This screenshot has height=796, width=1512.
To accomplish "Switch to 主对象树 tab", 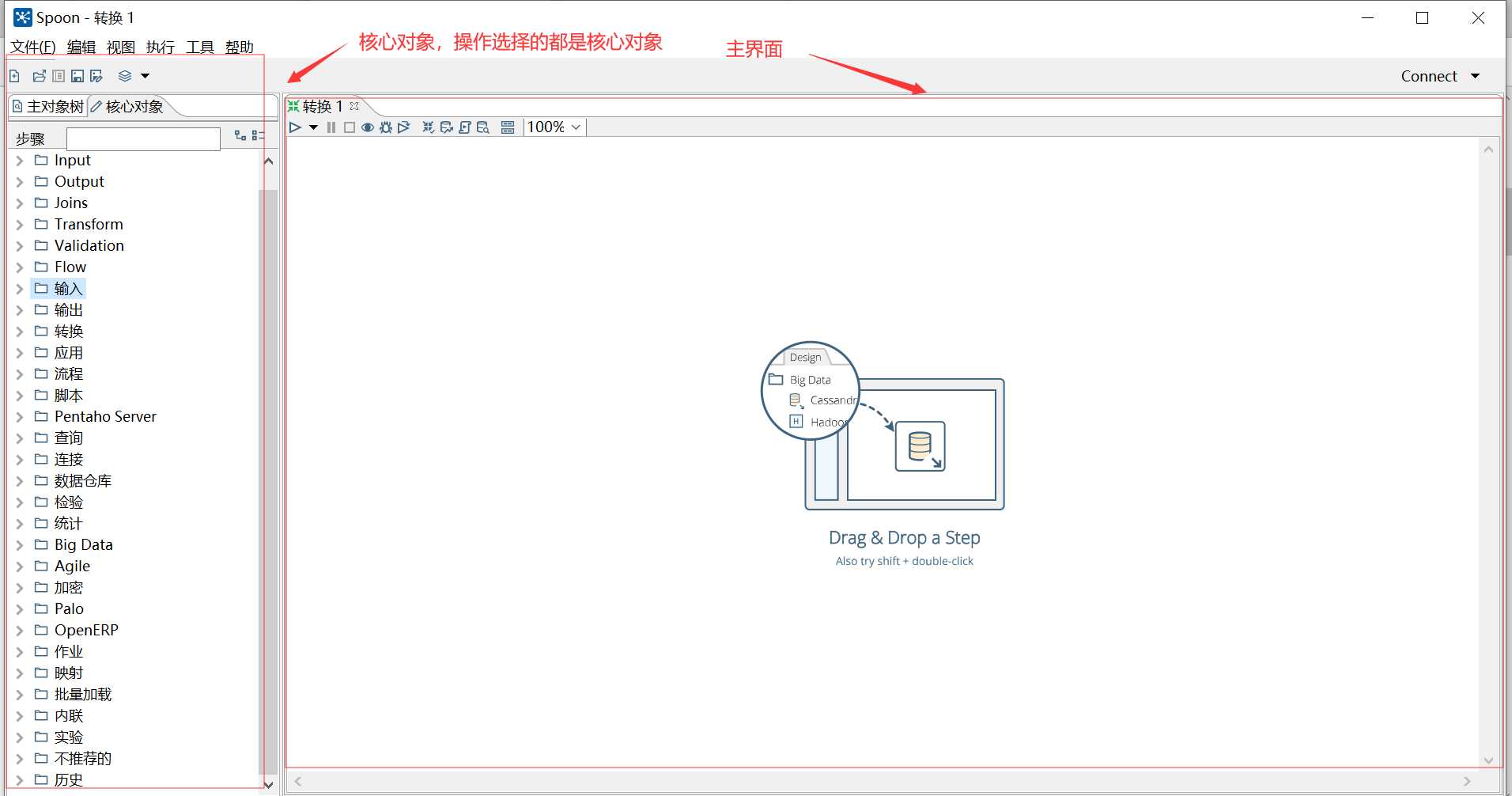I will point(47,107).
